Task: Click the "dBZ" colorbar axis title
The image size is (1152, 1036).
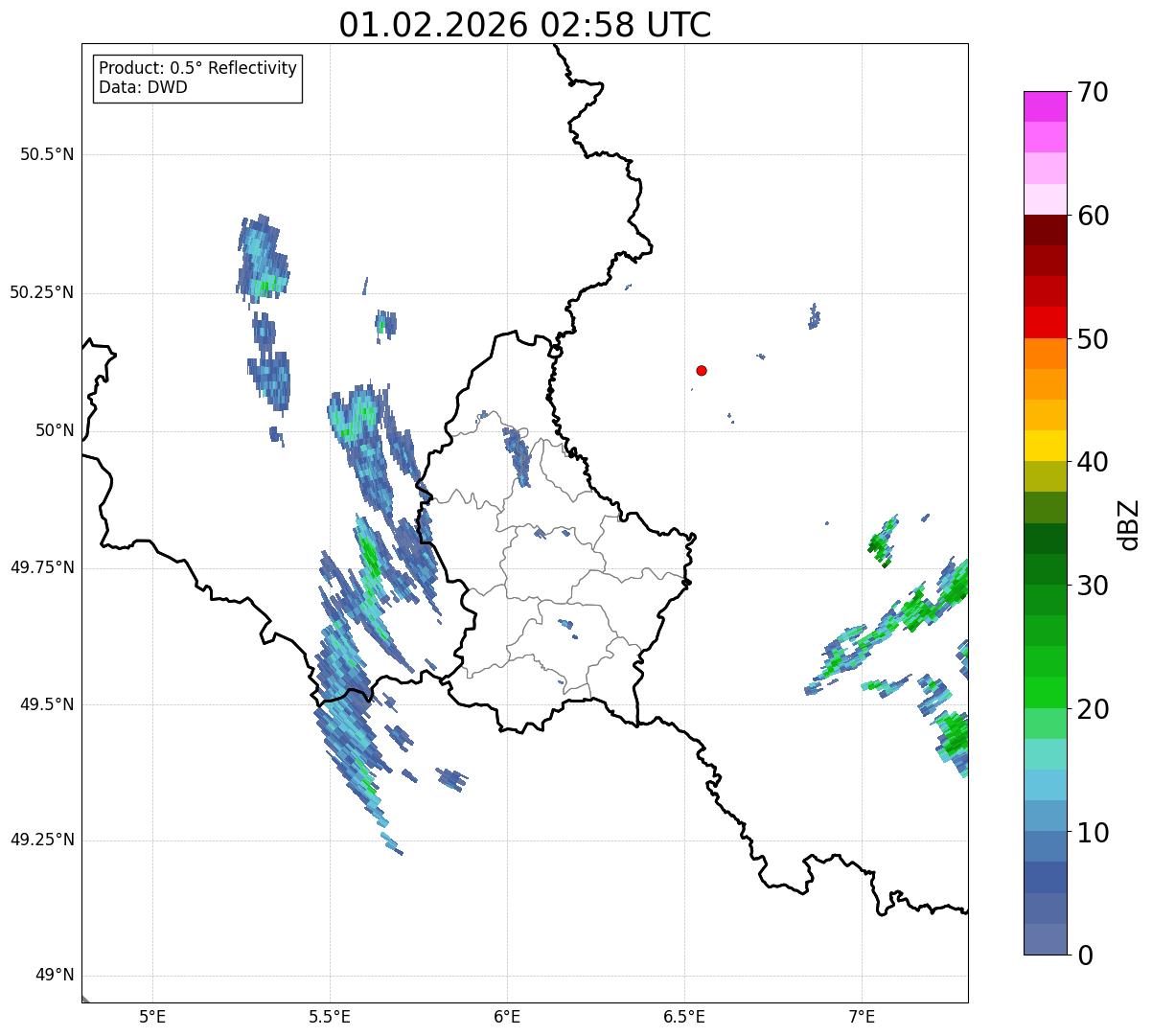Action: (1129, 523)
